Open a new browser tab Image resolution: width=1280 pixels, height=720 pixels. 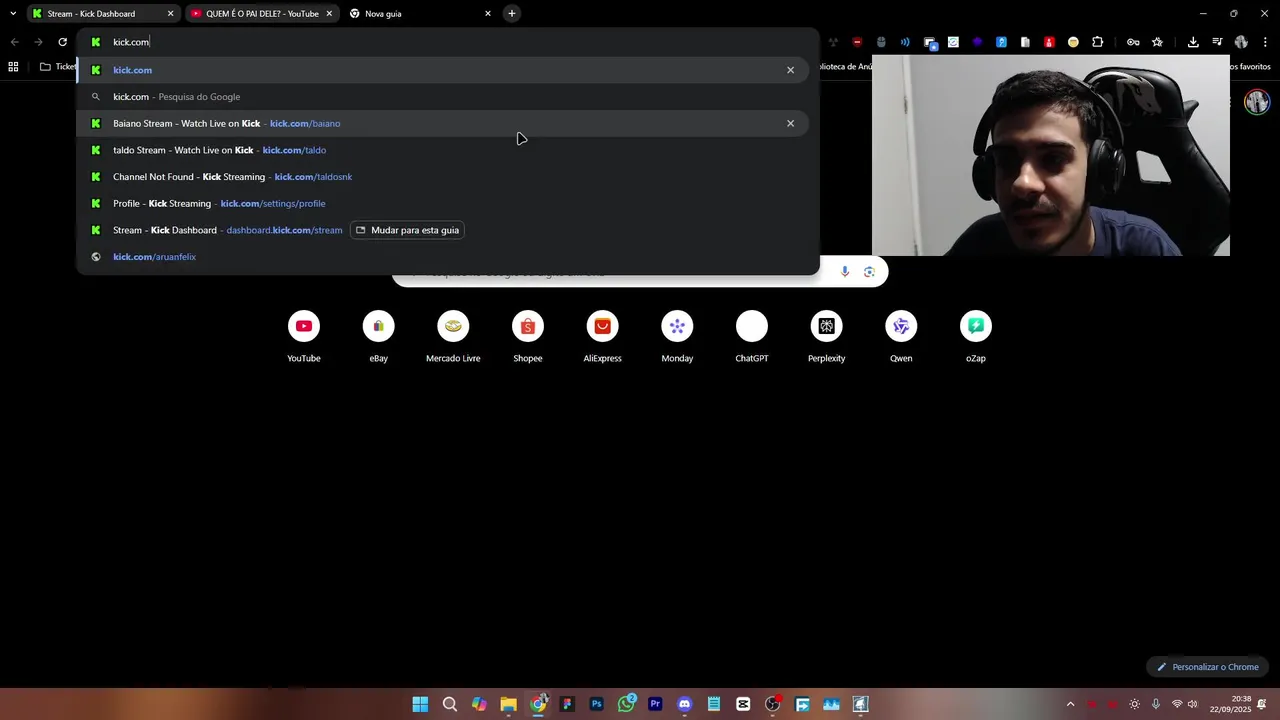point(512,14)
